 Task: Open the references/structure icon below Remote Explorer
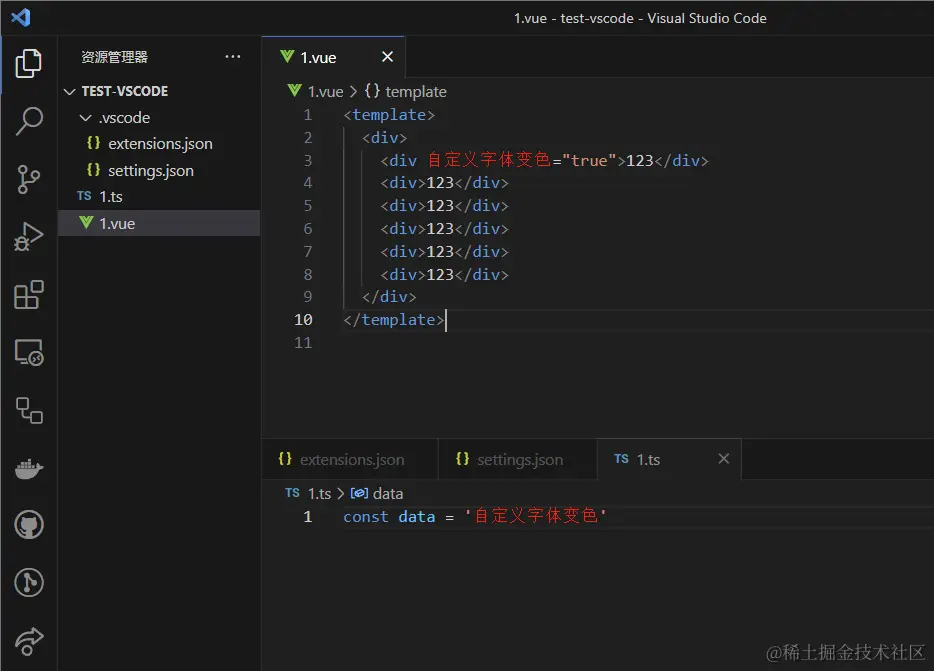click(28, 411)
